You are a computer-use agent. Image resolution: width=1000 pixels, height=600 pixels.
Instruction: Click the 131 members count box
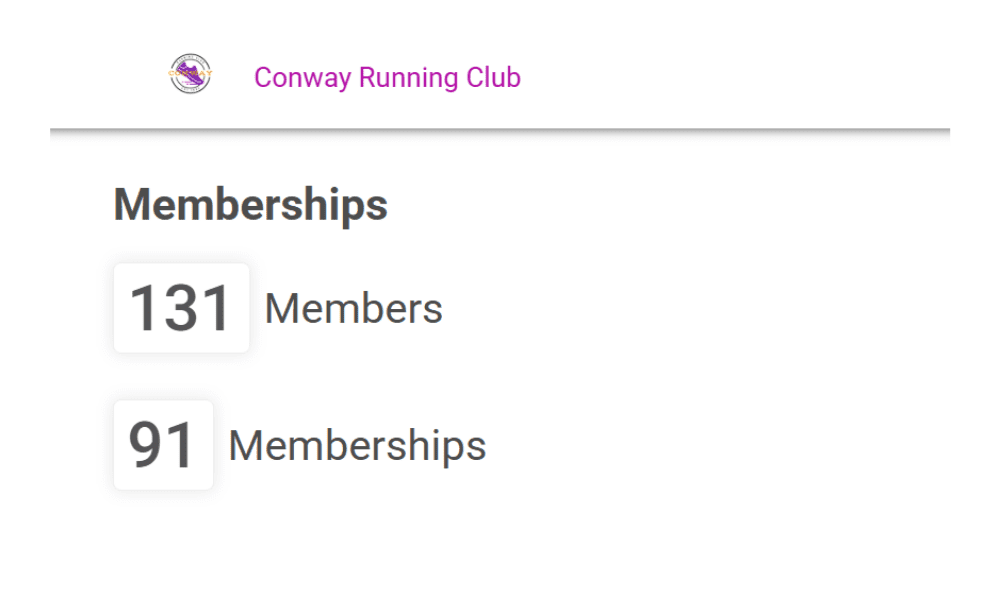click(x=181, y=308)
